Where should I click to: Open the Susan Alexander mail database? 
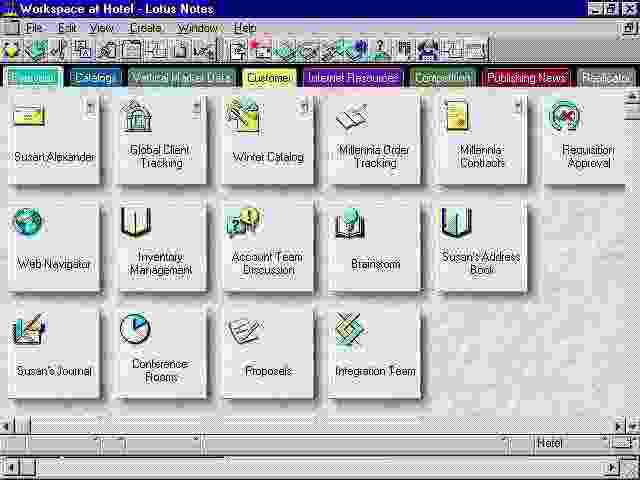click(x=54, y=140)
